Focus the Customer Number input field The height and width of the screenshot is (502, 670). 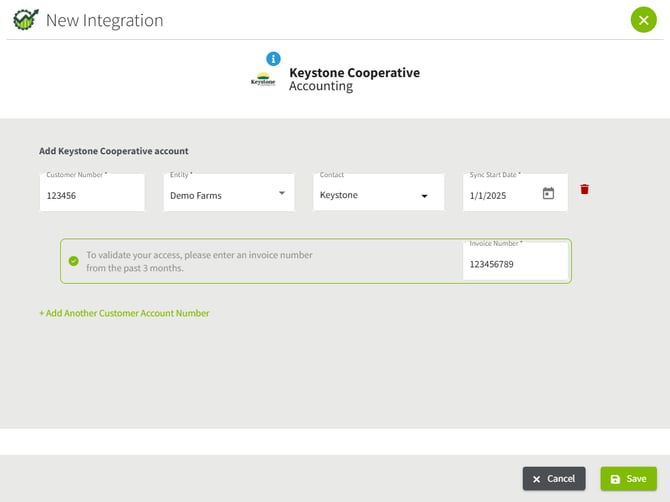(x=92, y=195)
